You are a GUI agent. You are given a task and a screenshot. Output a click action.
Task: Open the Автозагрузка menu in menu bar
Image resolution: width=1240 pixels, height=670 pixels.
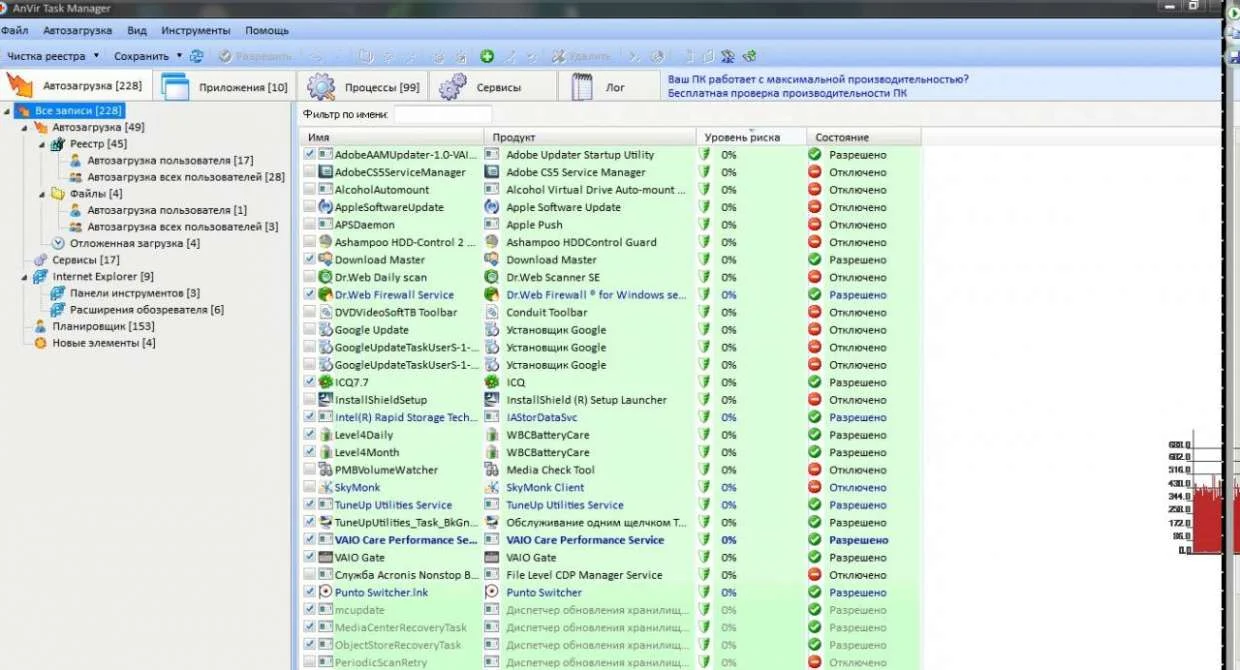click(77, 31)
